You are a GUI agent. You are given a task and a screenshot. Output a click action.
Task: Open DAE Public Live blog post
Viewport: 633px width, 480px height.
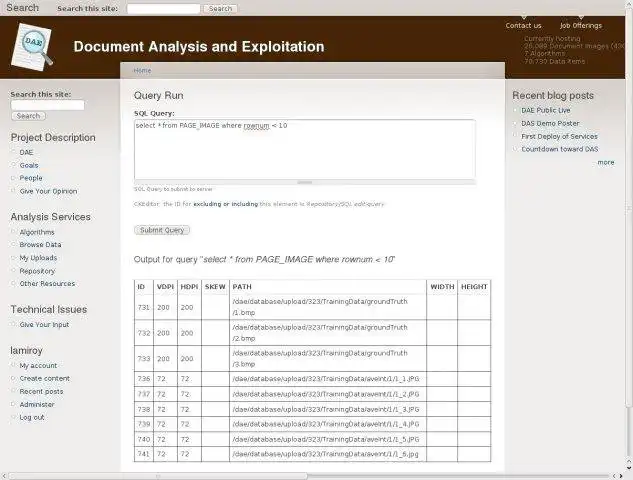click(x=545, y=110)
